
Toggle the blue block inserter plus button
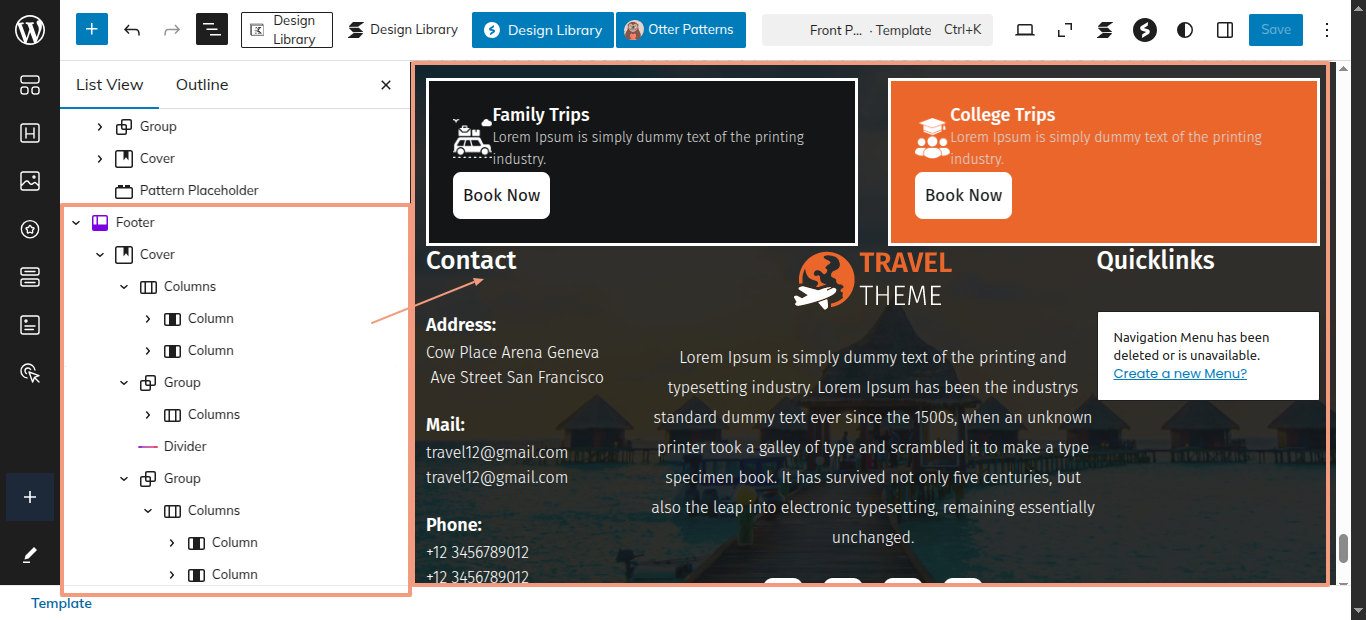[91, 30]
